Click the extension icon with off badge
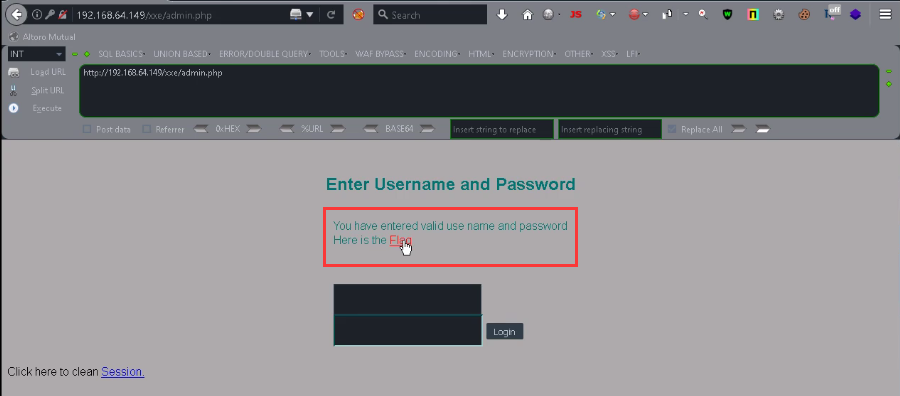Screen dimensions: 900x396 pos(832,13)
